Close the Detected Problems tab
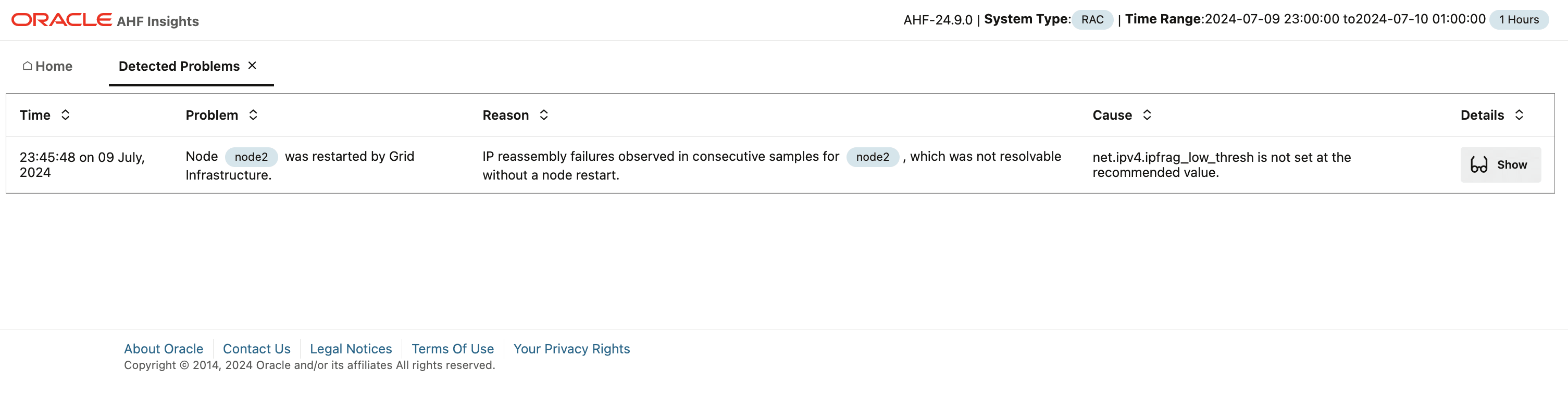This screenshot has height=407, width=1568. click(x=252, y=65)
